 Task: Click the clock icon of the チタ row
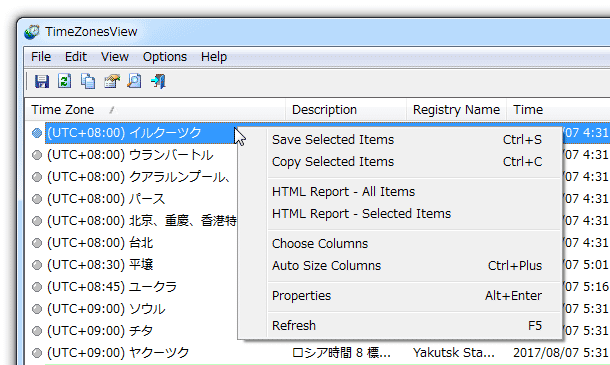[37, 331]
